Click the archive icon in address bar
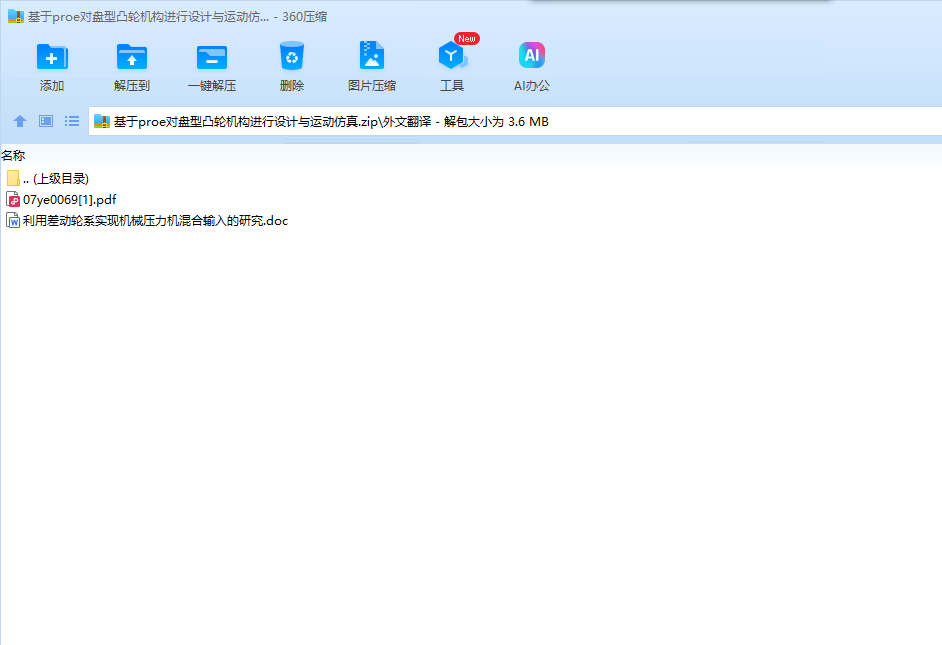This screenshot has width=942, height=645. (102, 121)
